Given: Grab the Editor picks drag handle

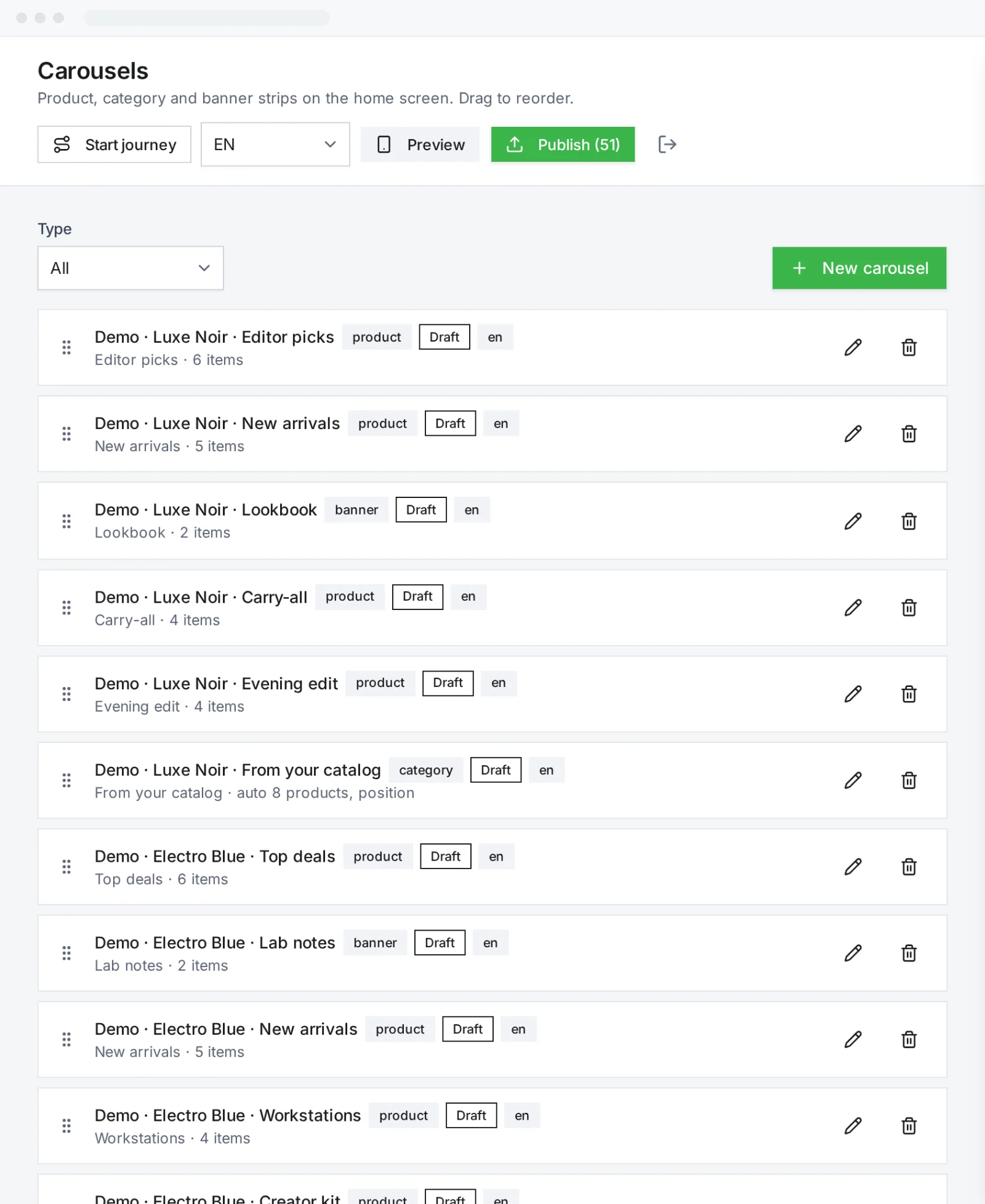Looking at the screenshot, I should [66, 348].
